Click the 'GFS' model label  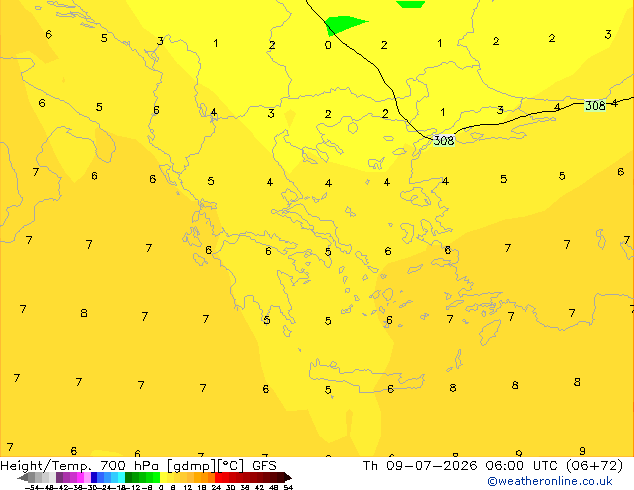[x=264, y=466]
